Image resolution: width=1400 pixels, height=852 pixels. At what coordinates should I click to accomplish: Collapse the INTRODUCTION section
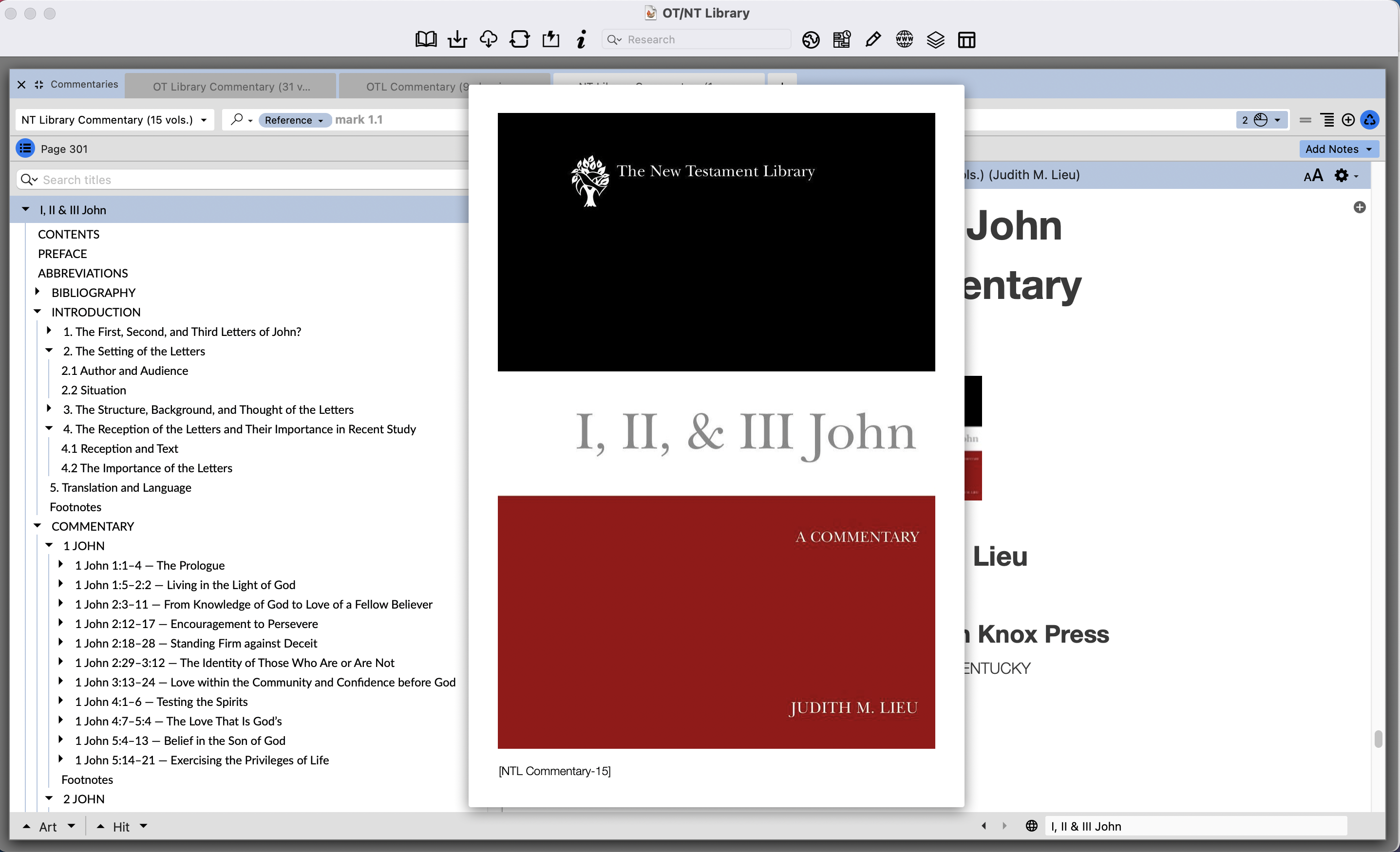click(38, 311)
